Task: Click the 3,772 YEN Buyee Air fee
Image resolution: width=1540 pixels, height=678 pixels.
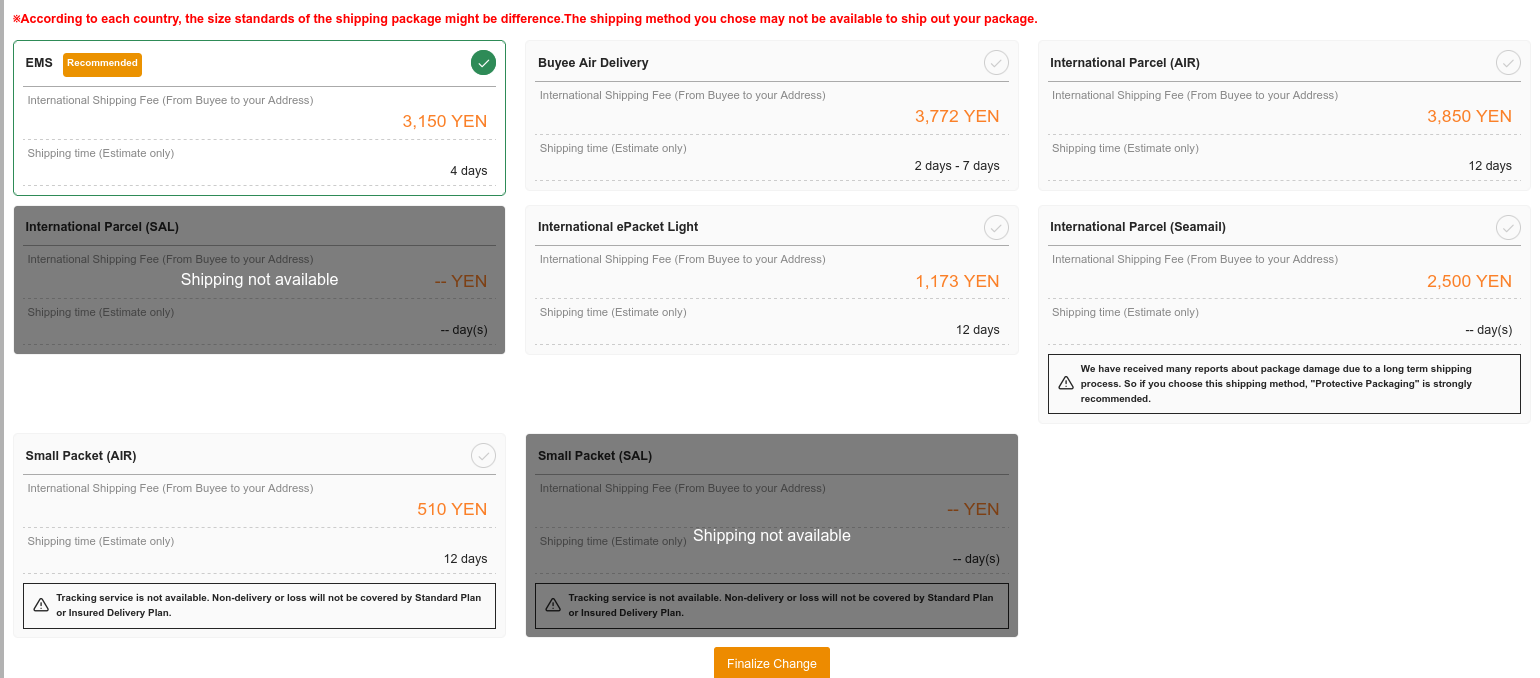Action: 956,116
